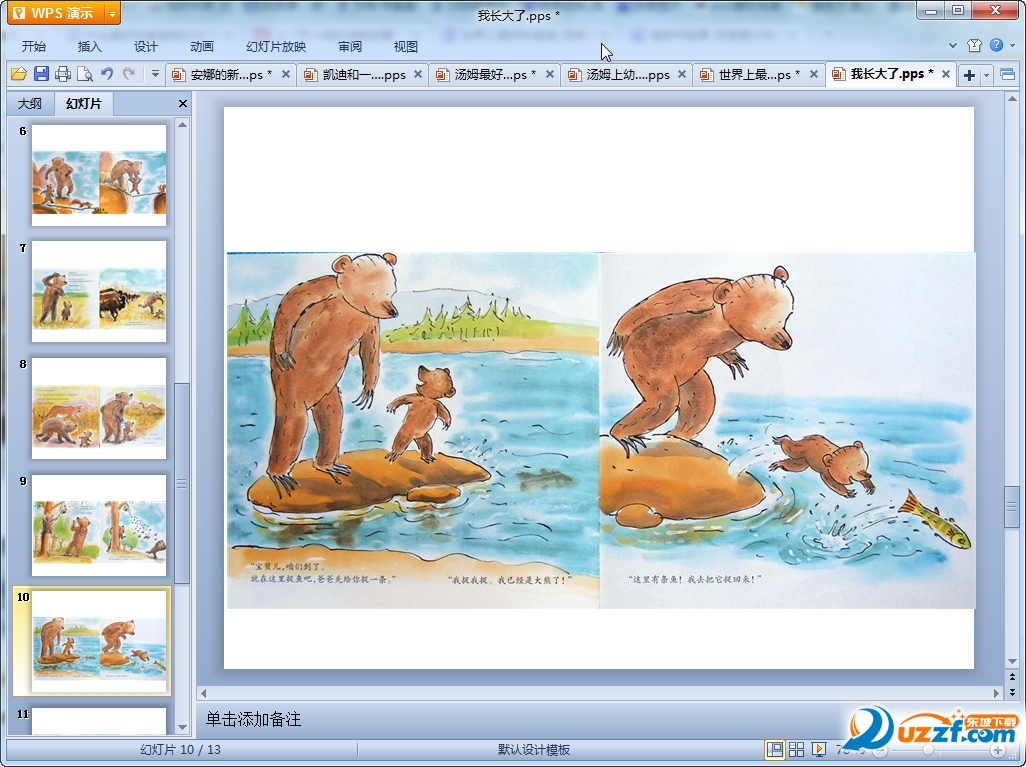The height and width of the screenshot is (767, 1026).
Task: Select slide 6 thumbnail
Action: pos(99,175)
